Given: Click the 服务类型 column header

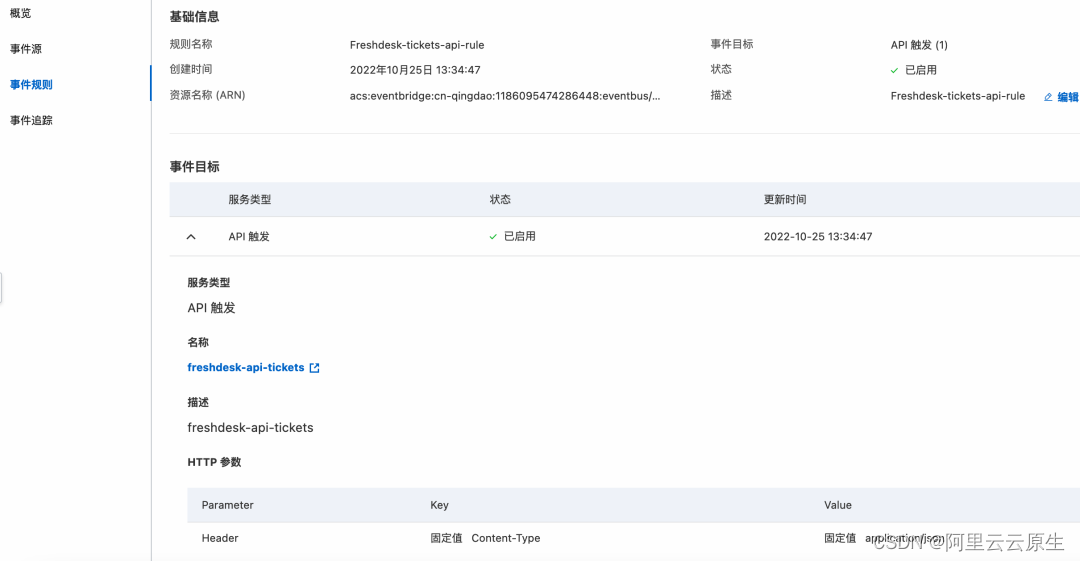Looking at the screenshot, I should [249, 199].
